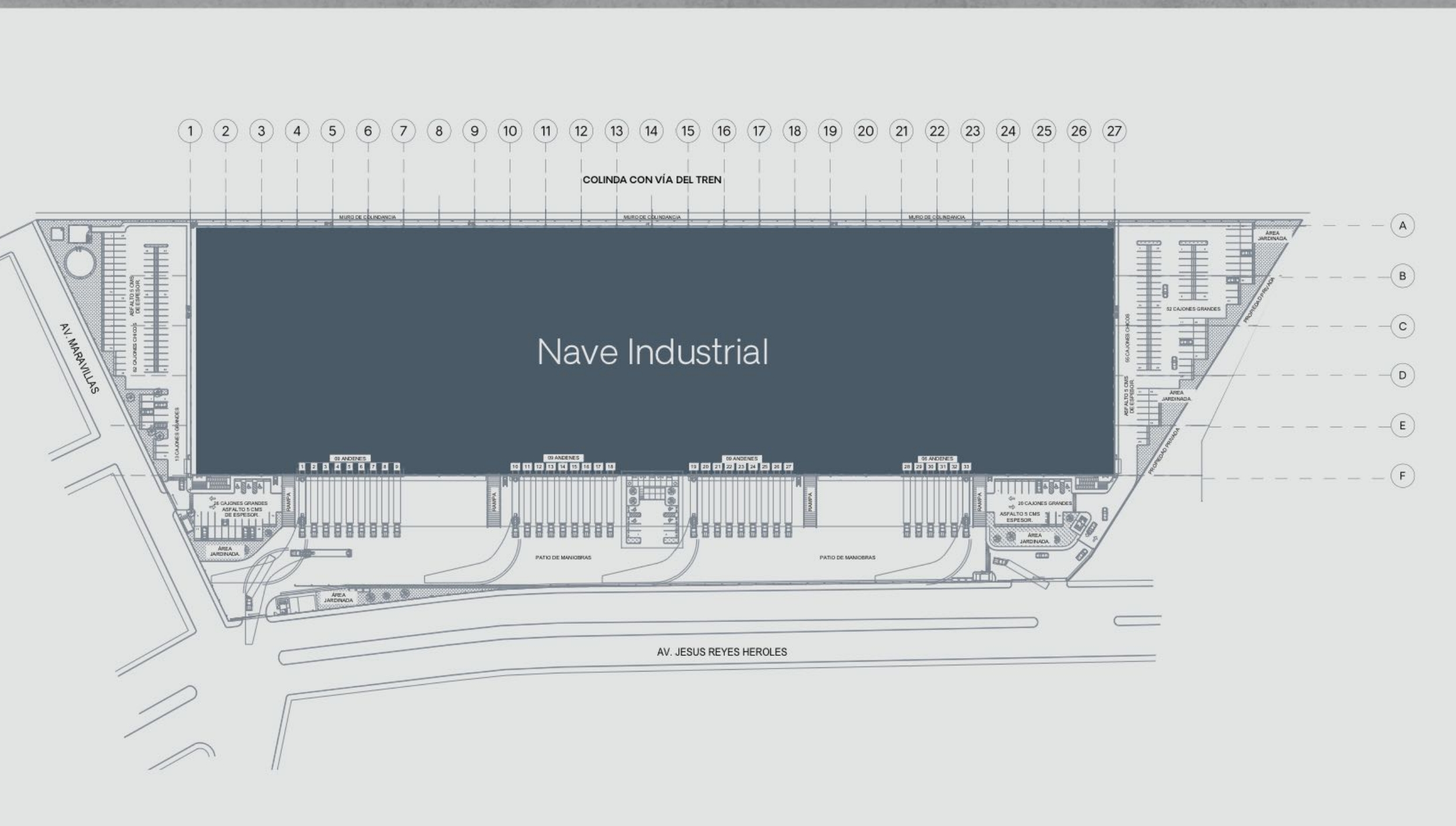The width and height of the screenshot is (1456, 826).
Task: Click the AV. MARAVILLAS street label
Action: 79,358
